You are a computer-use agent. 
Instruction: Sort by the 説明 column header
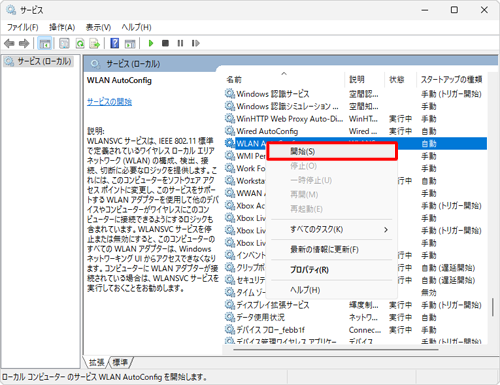[x=365, y=79]
